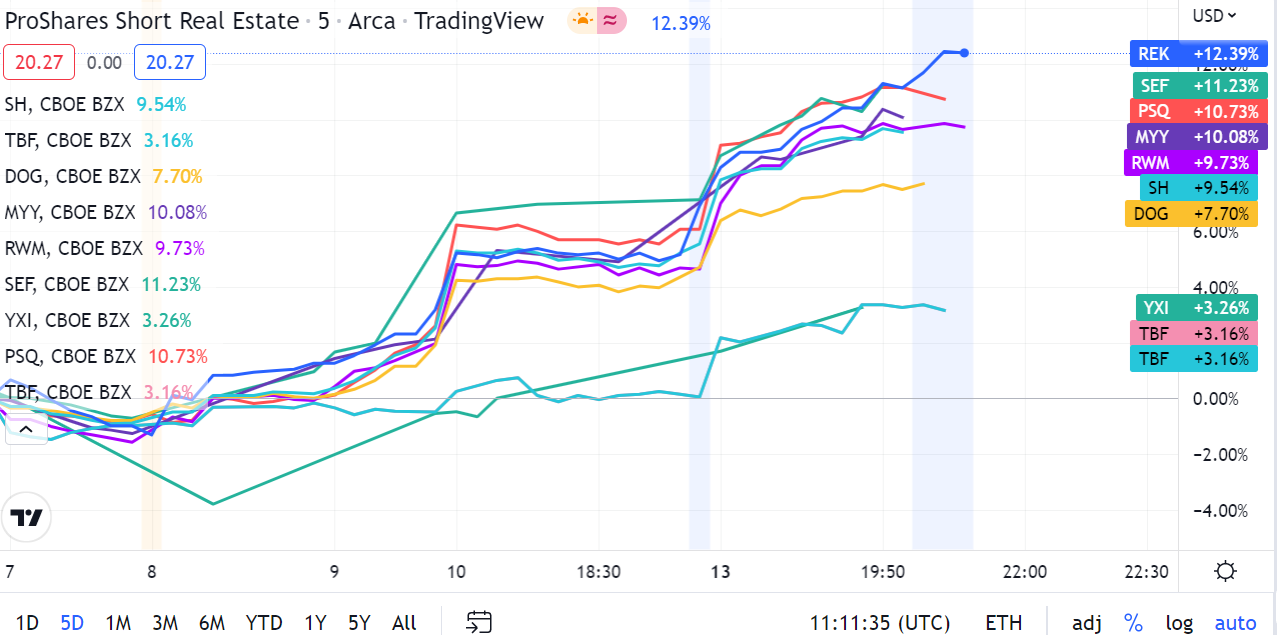The width and height of the screenshot is (1277, 635).
Task: Click the red 20.27 sell price button
Action: (40, 63)
